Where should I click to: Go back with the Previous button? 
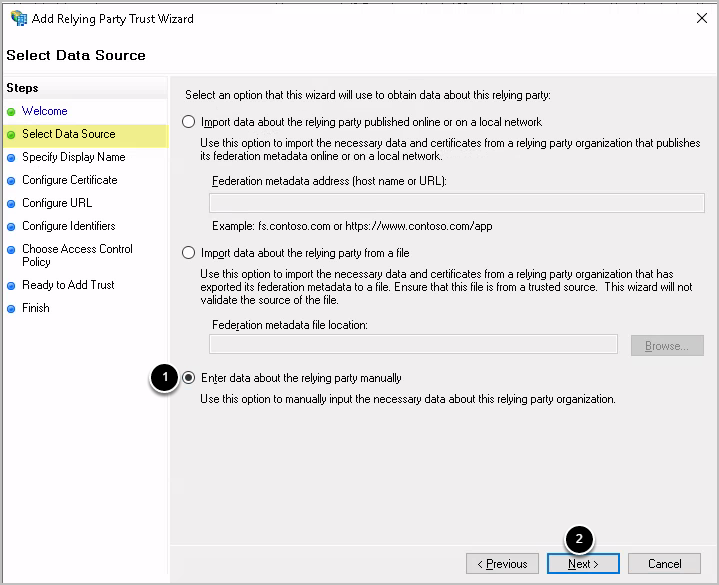(x=503, y=563)
